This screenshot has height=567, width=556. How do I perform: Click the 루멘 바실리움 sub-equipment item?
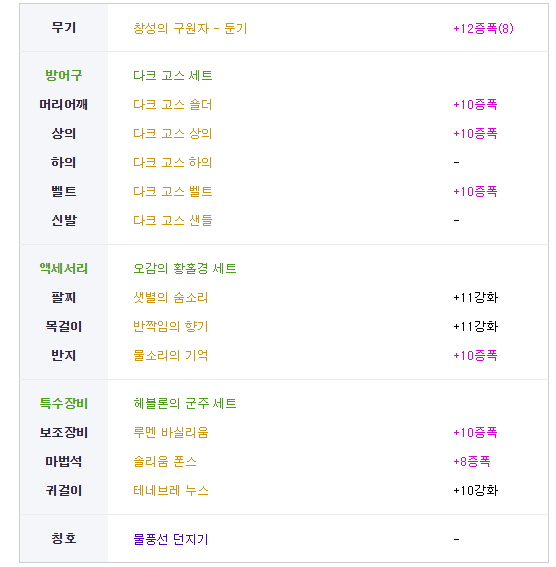(171, 432)
